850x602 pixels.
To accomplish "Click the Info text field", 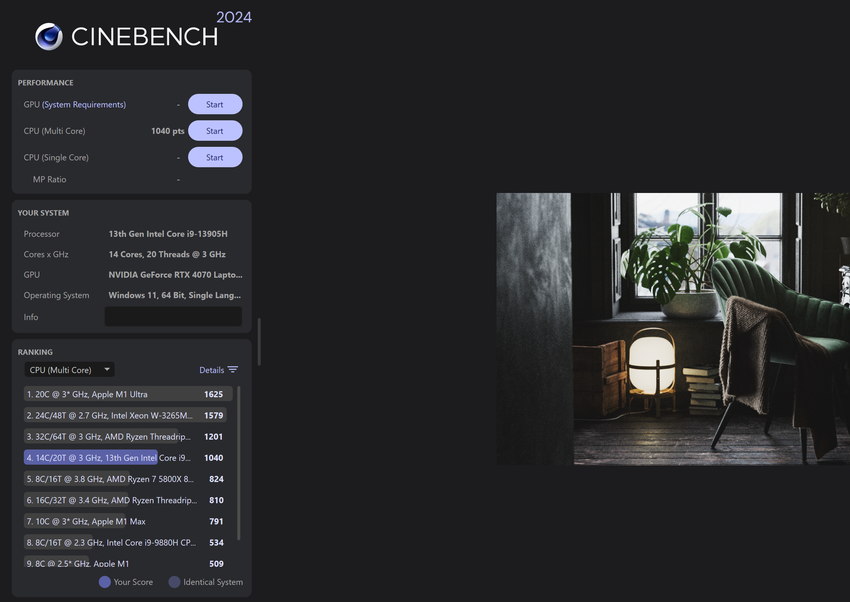I will [x=173, y=317].
